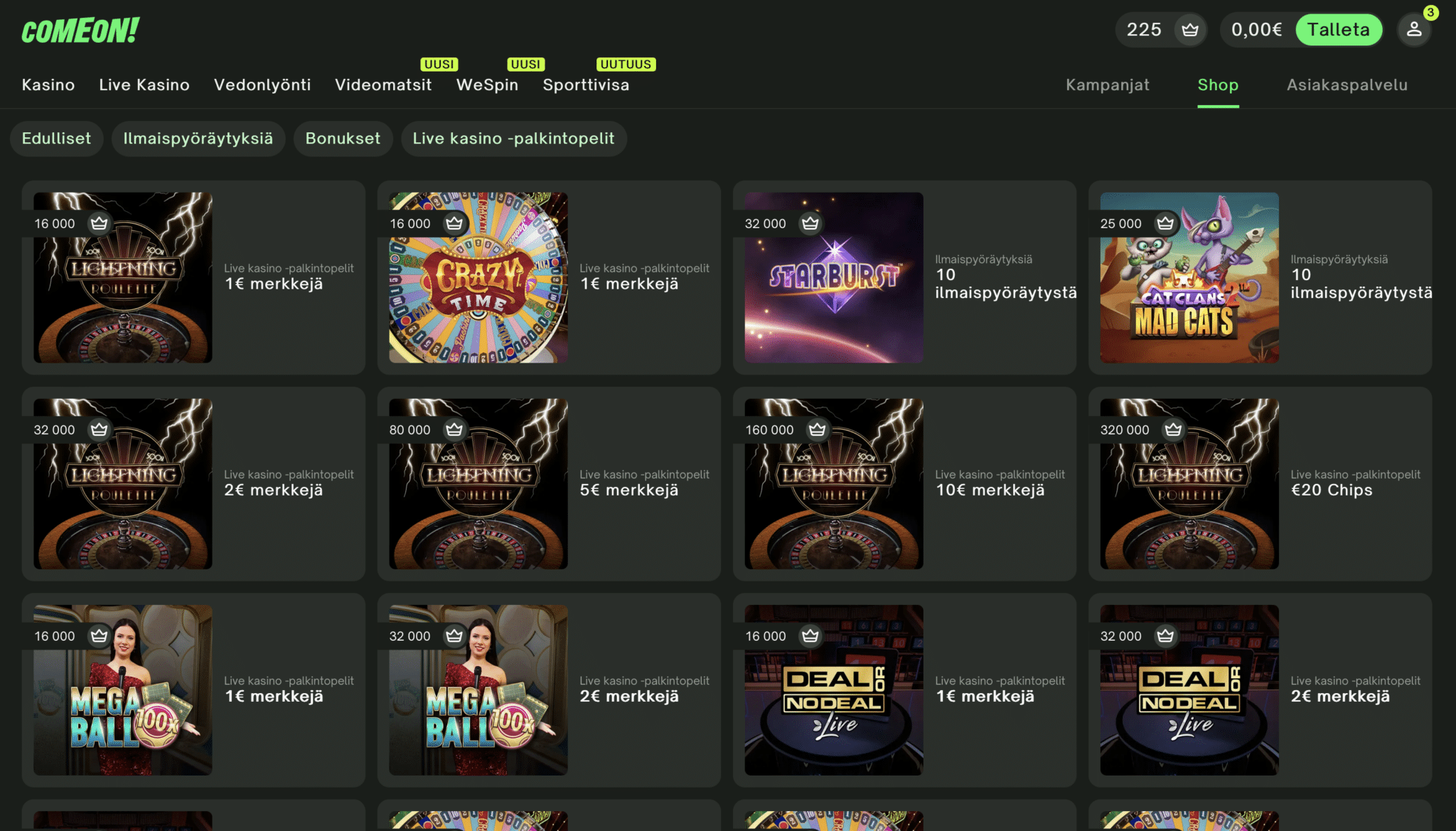Open the user account profile icon
Viewport: 1456px width, 831px height.
click(1413, 30)
